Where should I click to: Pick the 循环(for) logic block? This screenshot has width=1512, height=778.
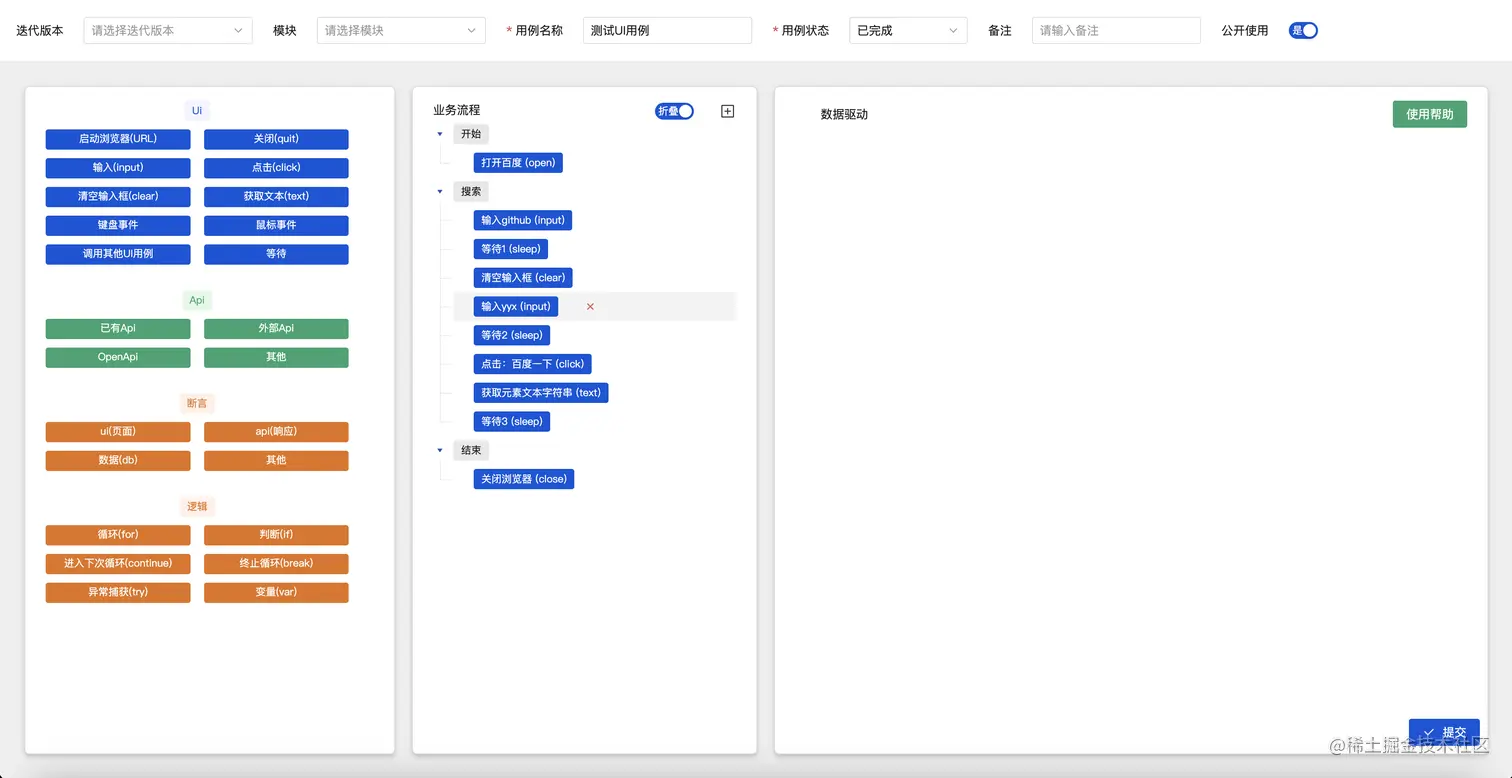coord(117,535)
